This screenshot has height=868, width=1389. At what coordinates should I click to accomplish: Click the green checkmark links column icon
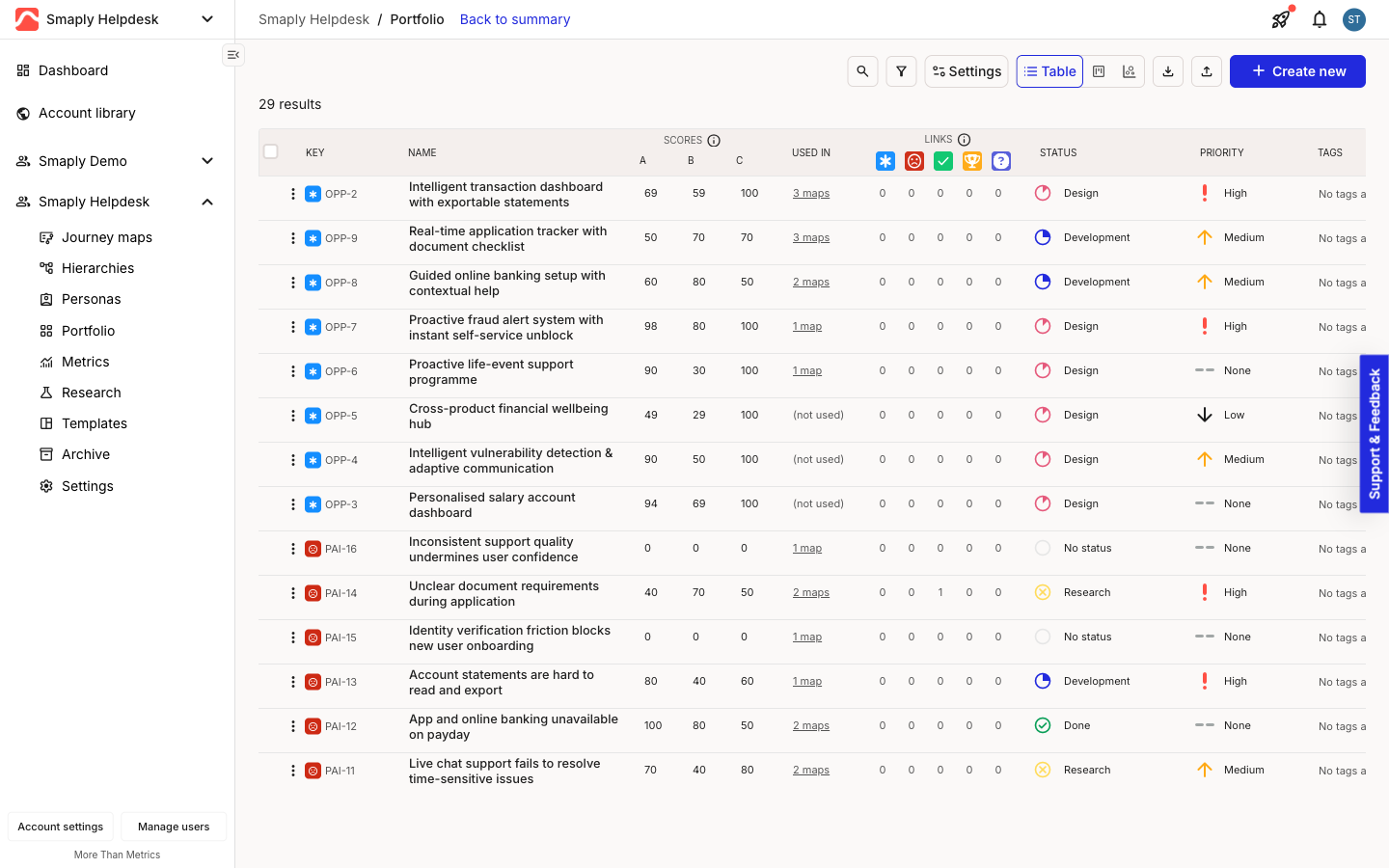pos(943,161)
